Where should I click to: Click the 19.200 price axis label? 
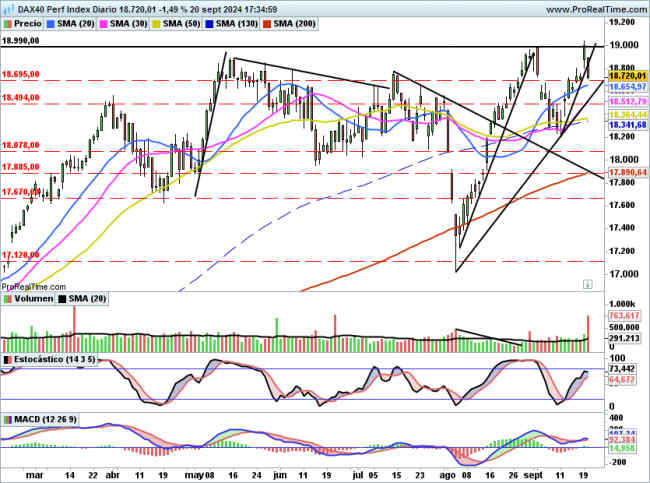(x=621, y=22)
